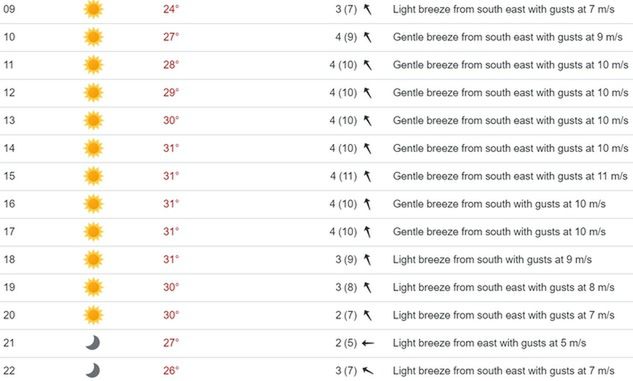Click the wind speed 2 (5)
The height and width of the screenshot is (381, 633).
[346, 343]
